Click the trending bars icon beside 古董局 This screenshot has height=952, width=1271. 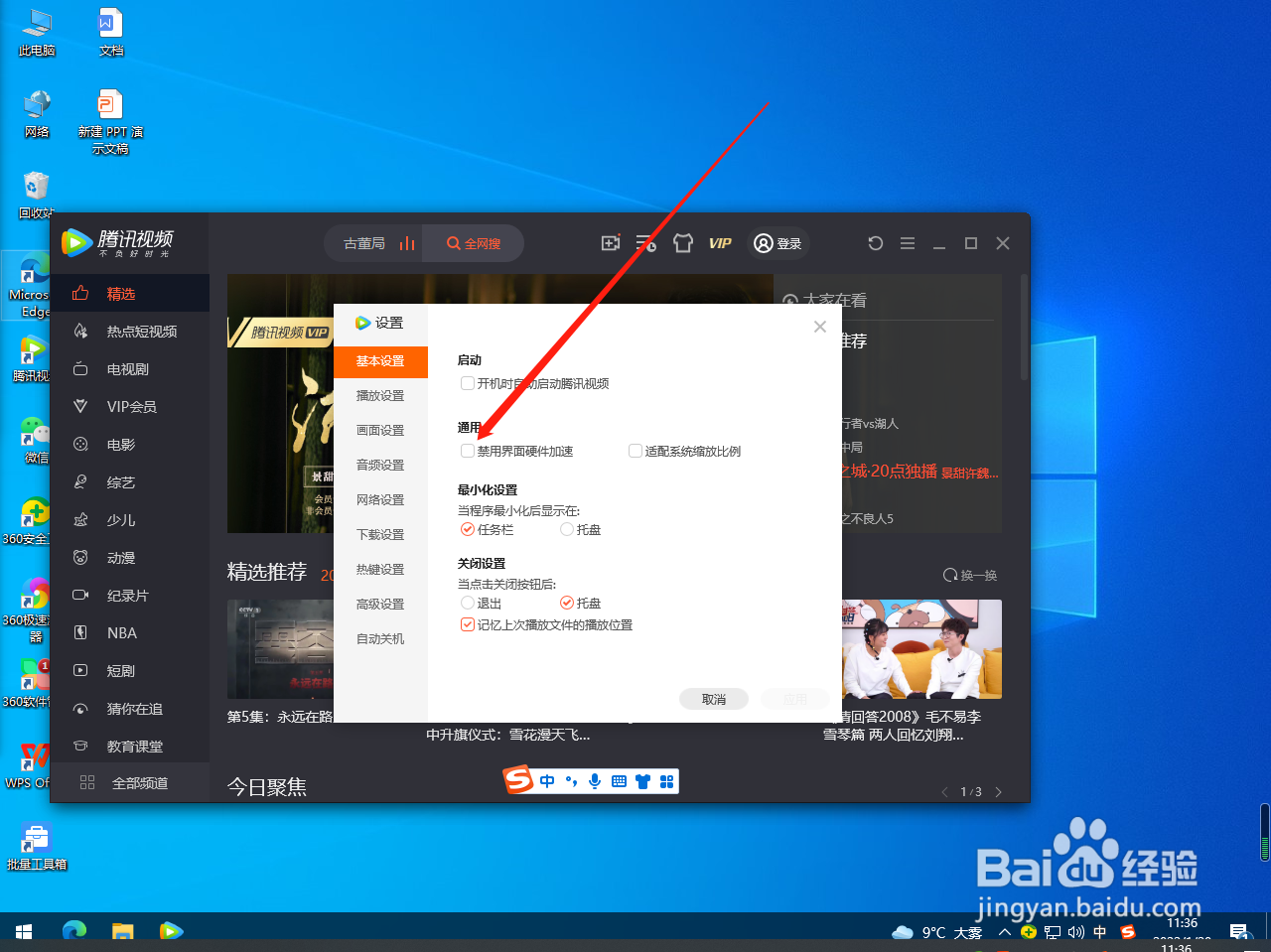coord(407,243)
